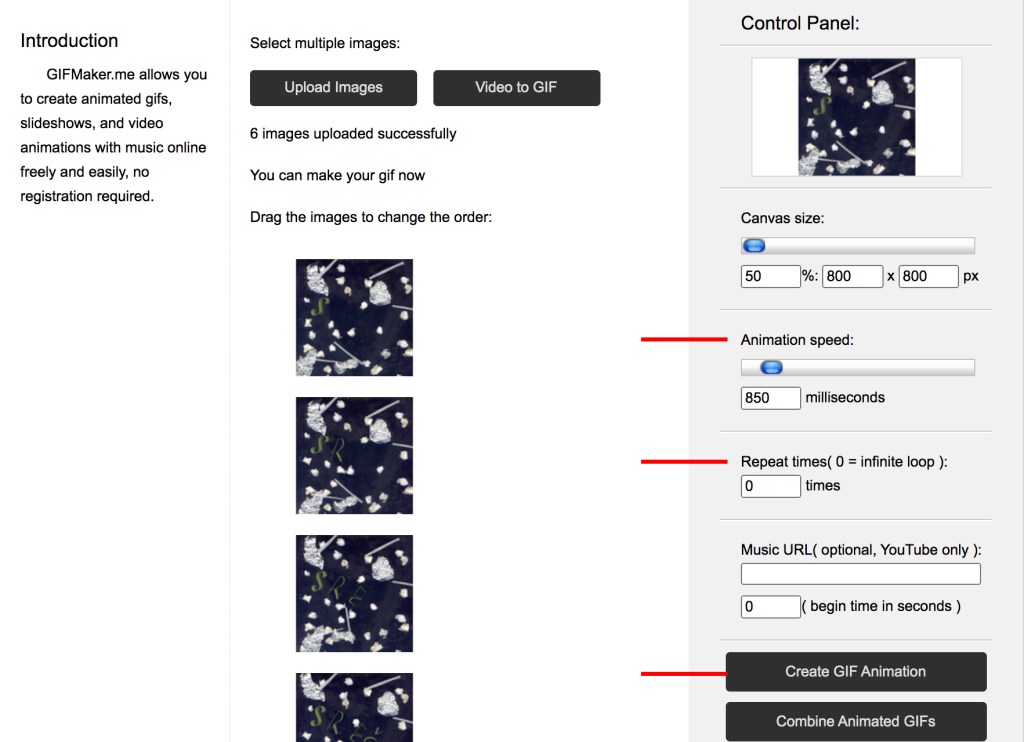
Task: Open the Video to GIF converter
Action: [516, 88]
